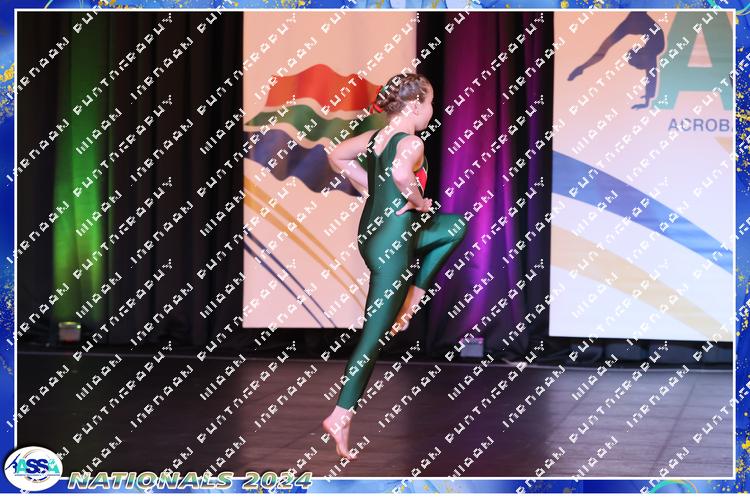Click the "ACROBA" text on the banner
Screen dimensions: 750x500
[x=700, y=125]
